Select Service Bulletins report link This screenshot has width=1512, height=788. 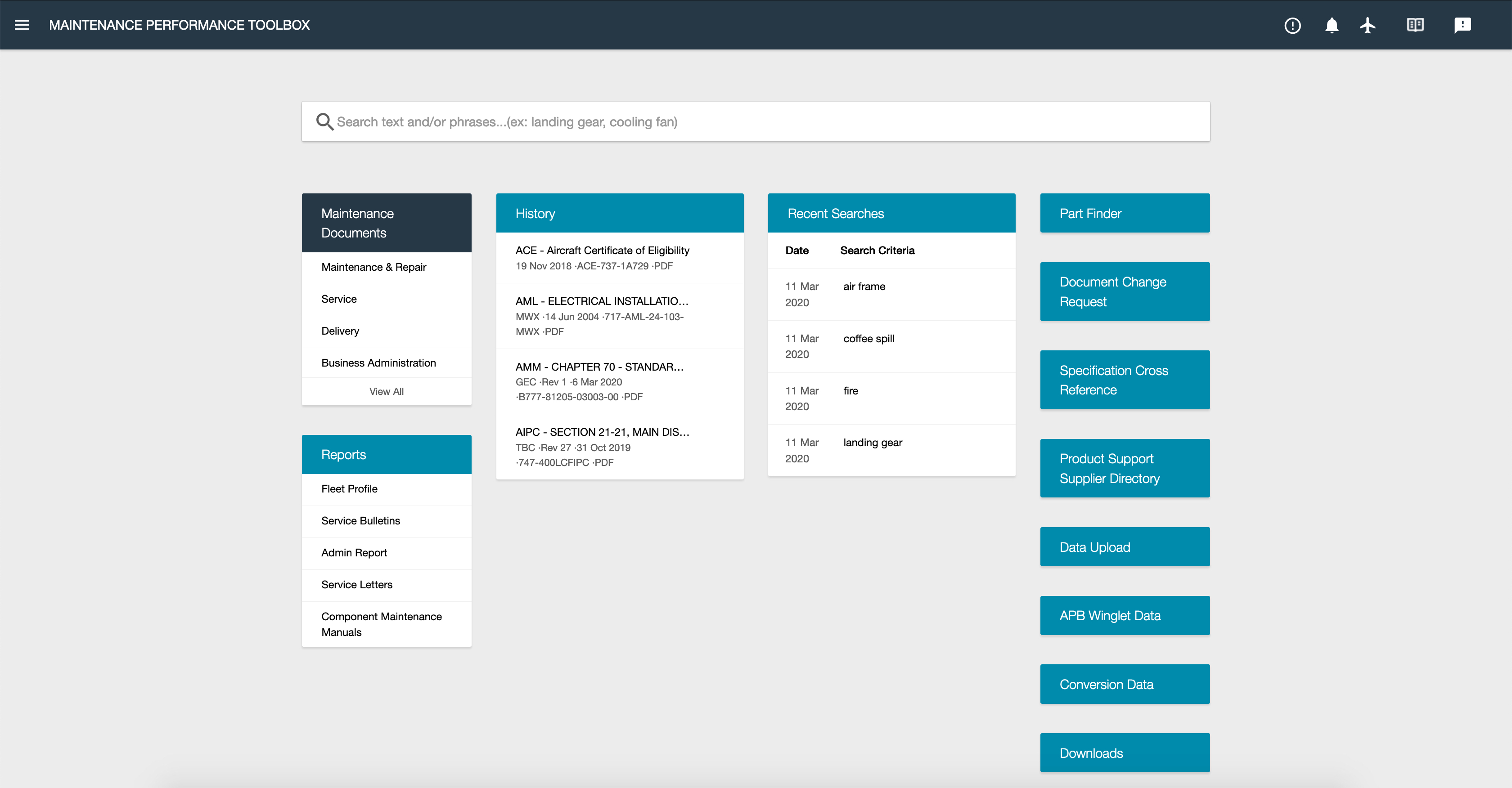360,521
